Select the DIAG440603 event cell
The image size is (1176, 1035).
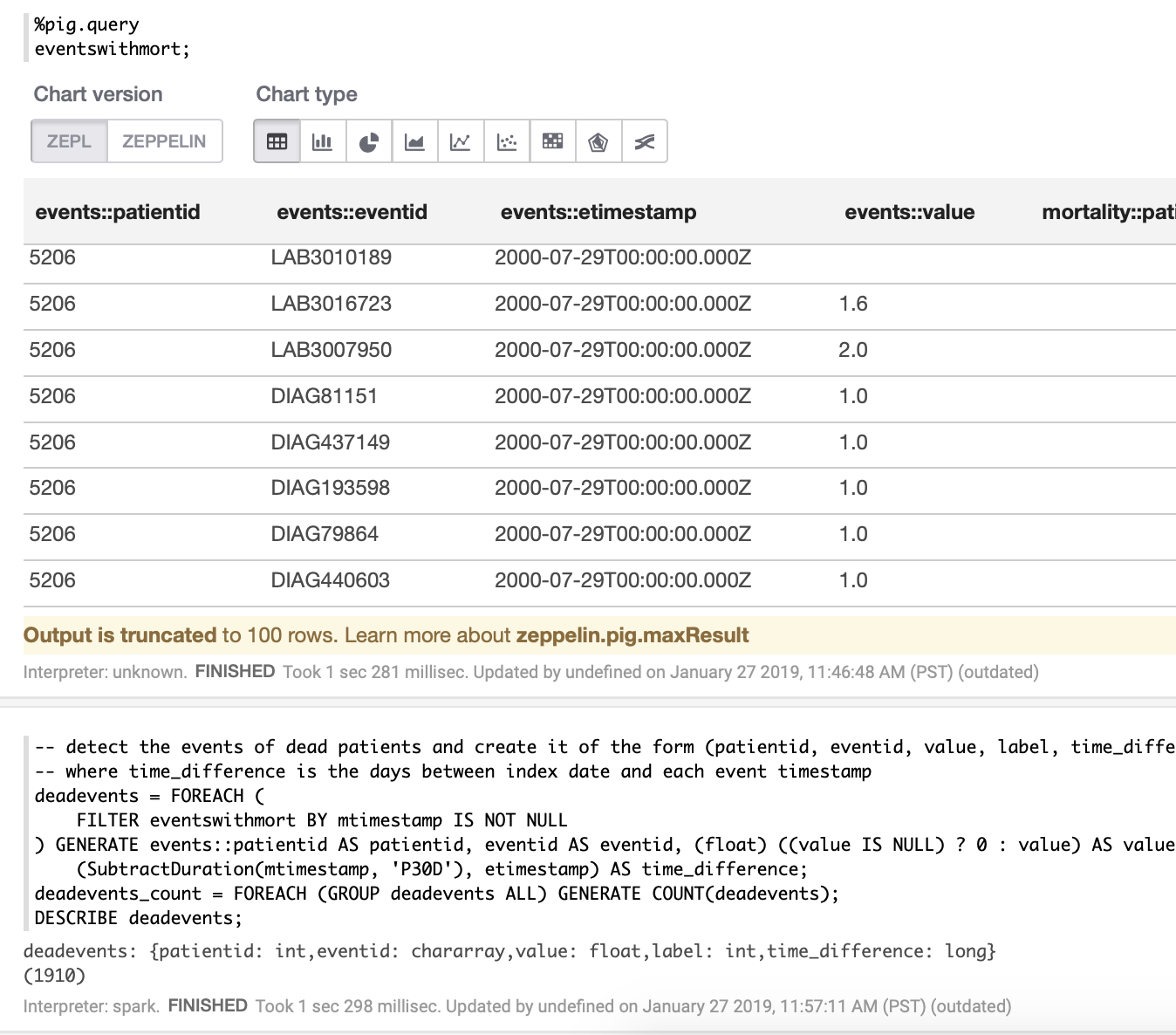pos(331,580)
